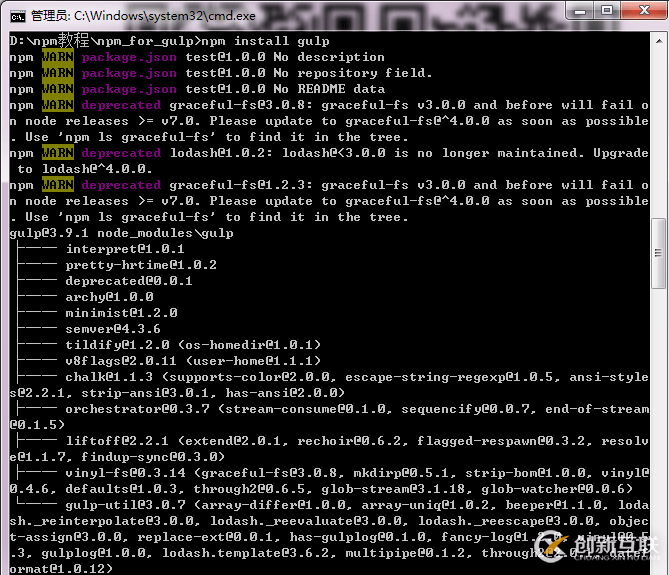Click the scrollbar up arrow
669x575 pixels.
[x=659, y=41]
